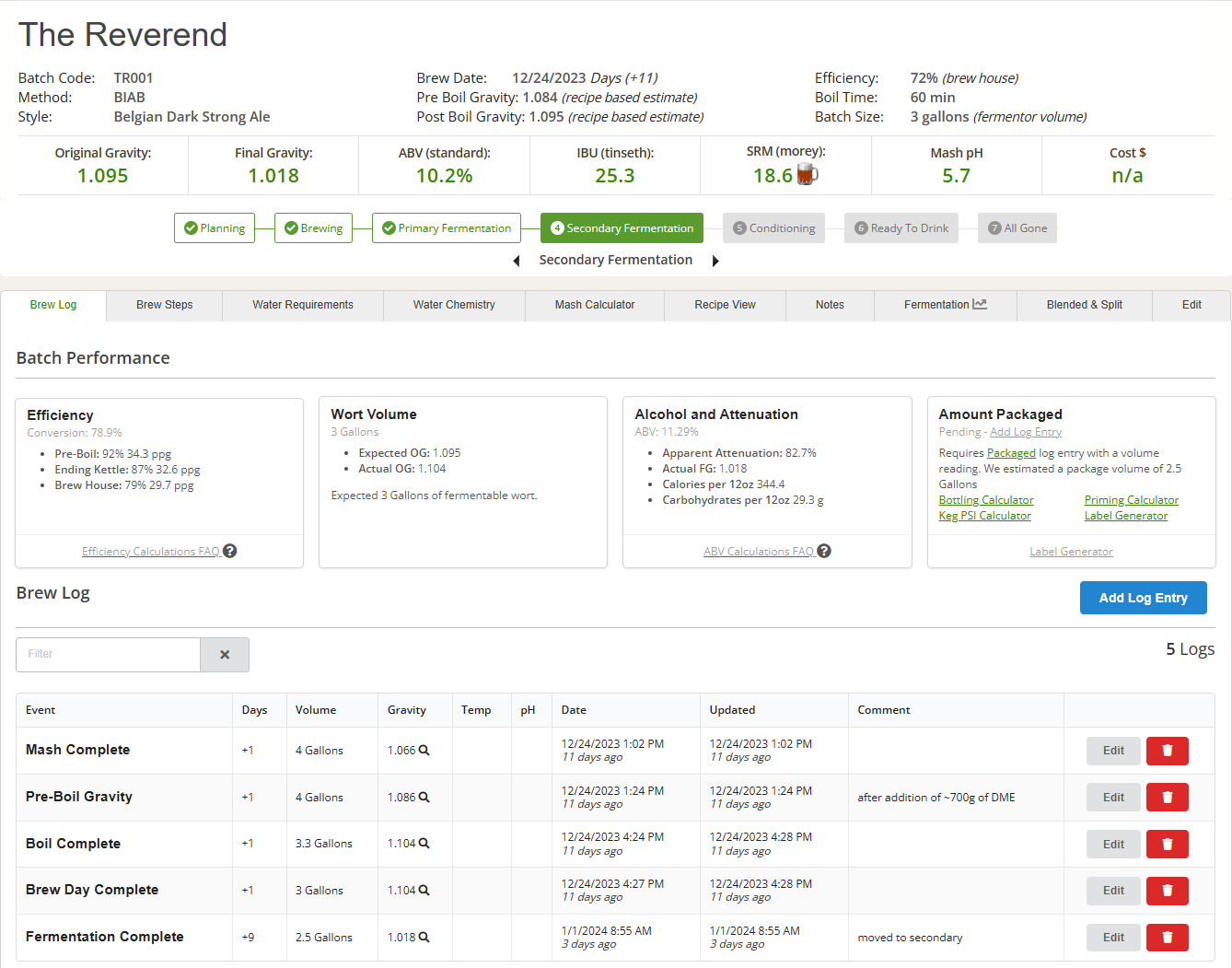Go to previous brew phase arrow
The width and height of the screenshot is (1232, 968).
pyautogui.click(x=517, y=262)
